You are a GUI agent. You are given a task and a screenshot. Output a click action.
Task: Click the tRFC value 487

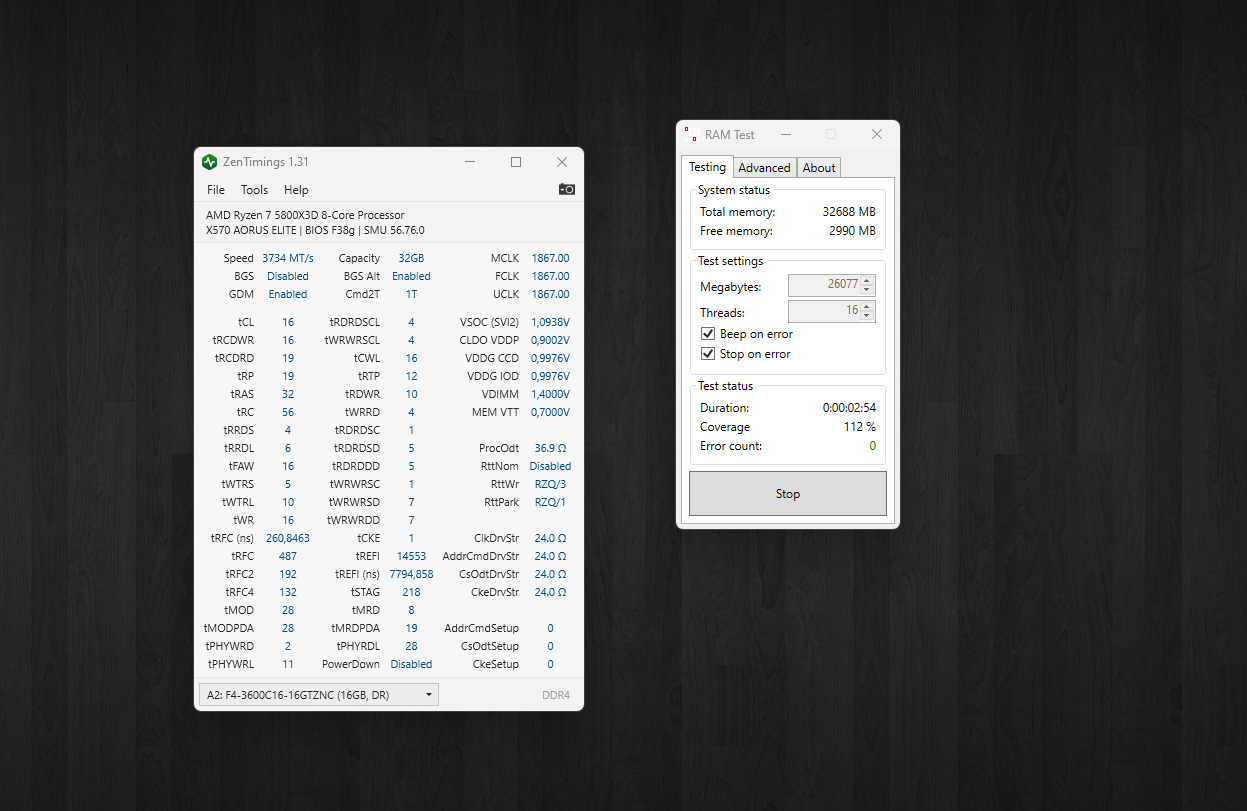pyautogui.click(x=288, y=556)
